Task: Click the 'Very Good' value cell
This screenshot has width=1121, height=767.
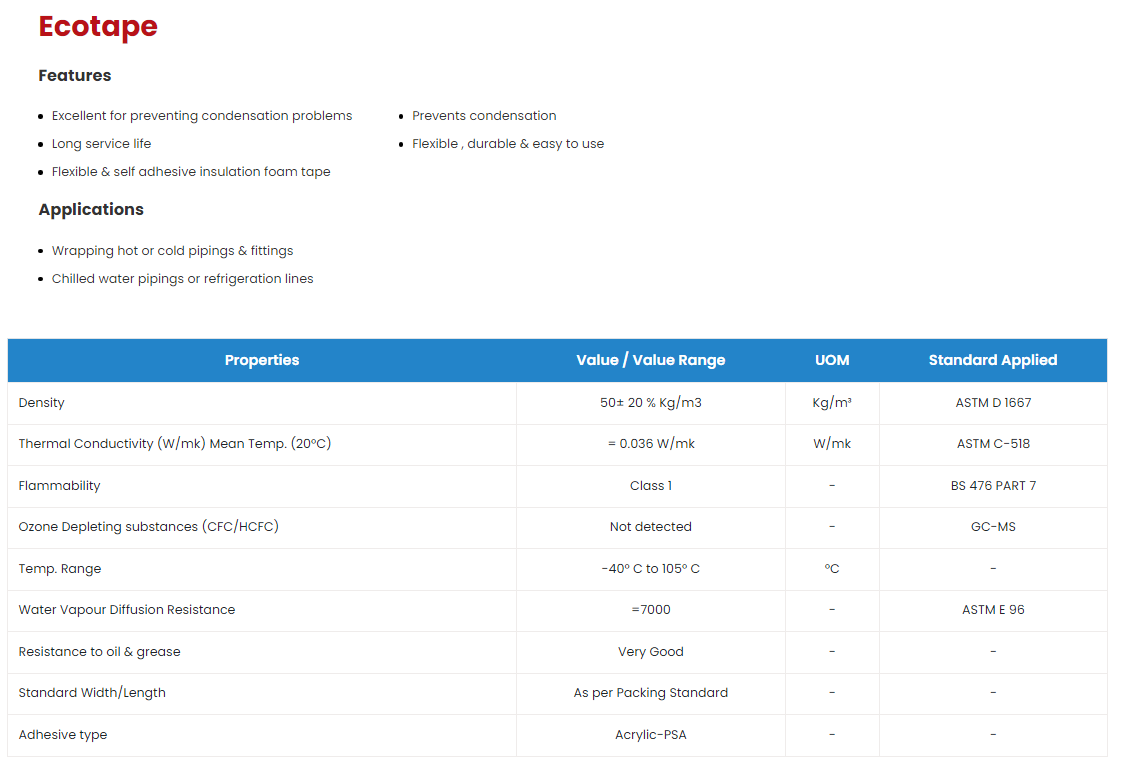Action: (651, 652)
